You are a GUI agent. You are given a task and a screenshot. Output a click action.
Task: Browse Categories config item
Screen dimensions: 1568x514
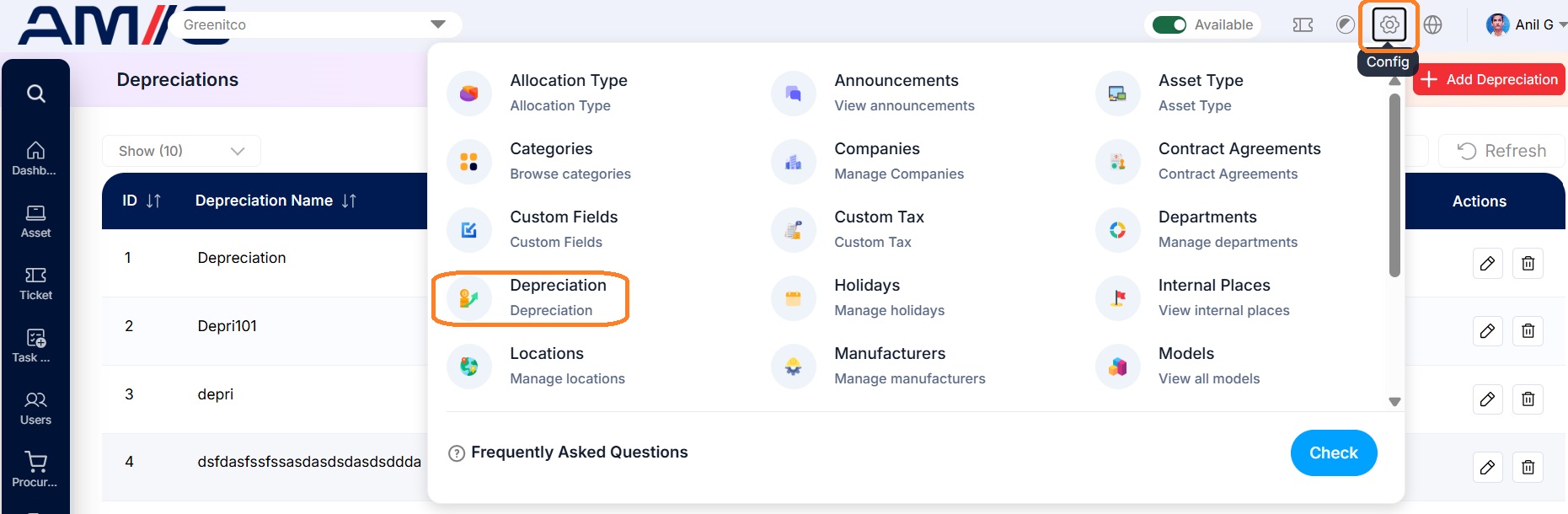coord(541,161)
